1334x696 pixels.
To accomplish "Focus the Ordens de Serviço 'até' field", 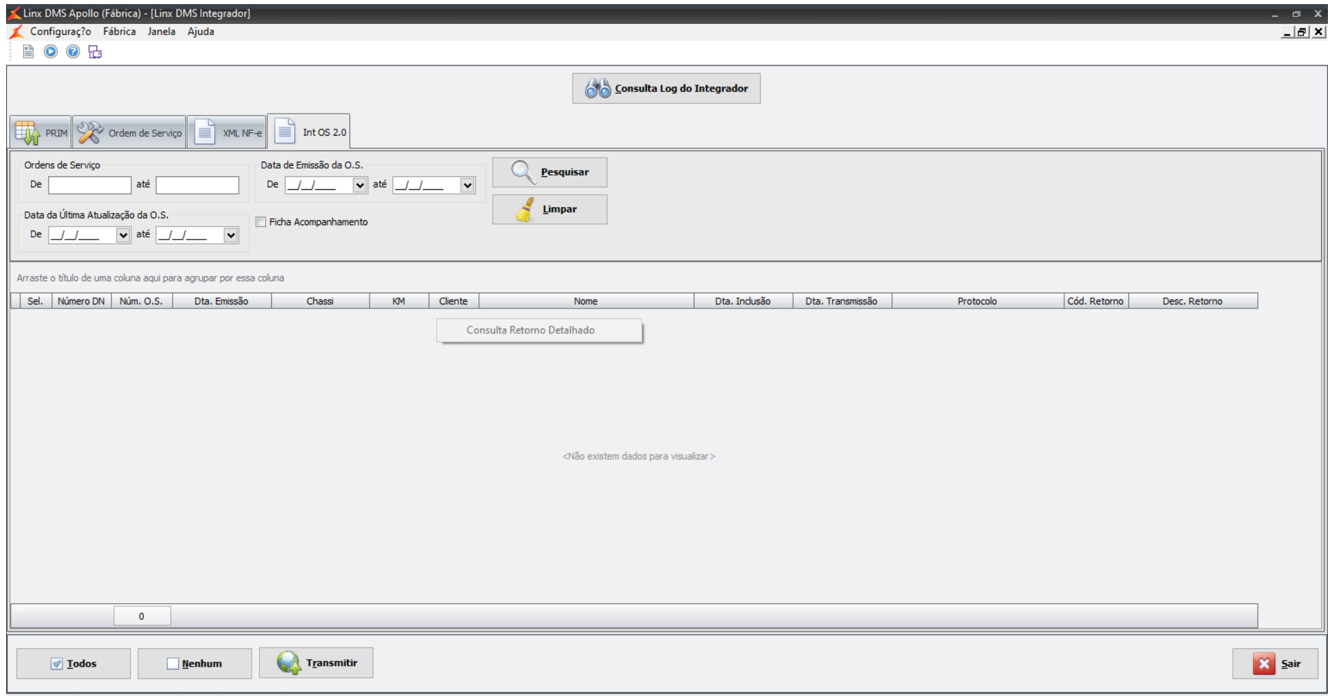I will click(x=198, y=185).
